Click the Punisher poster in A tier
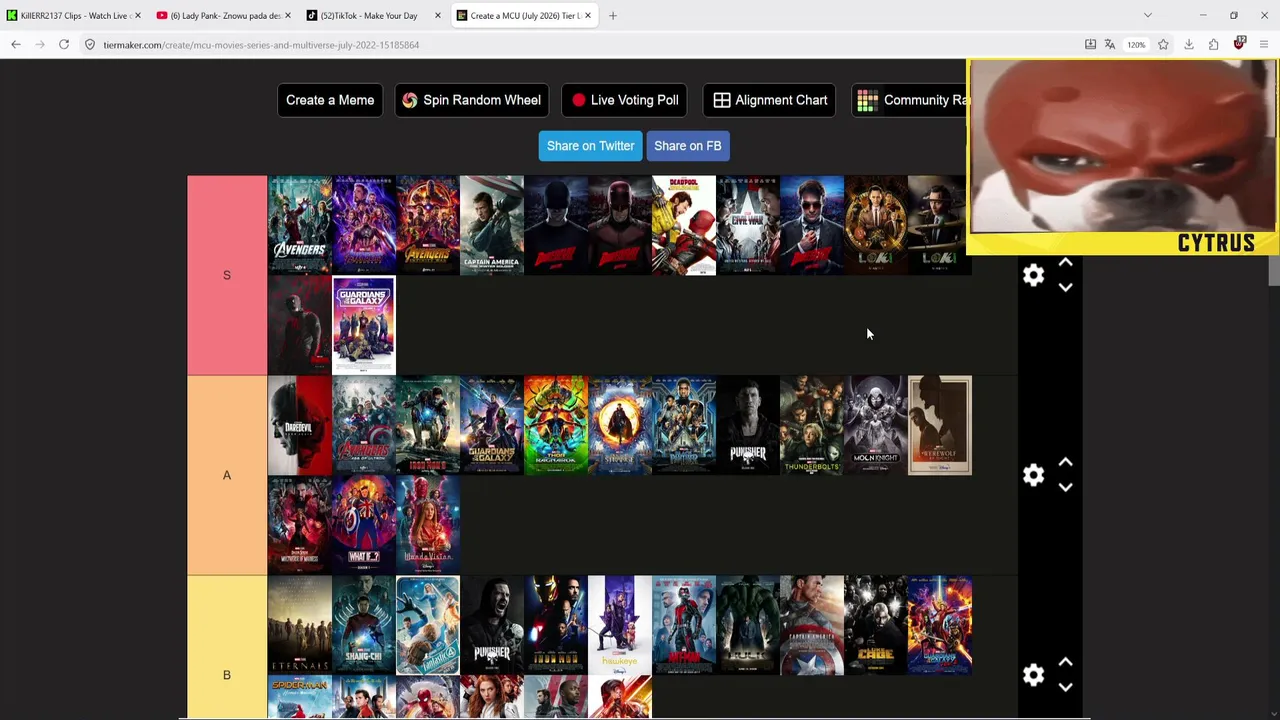This screenshot has width=1280, height=720. 748,425
